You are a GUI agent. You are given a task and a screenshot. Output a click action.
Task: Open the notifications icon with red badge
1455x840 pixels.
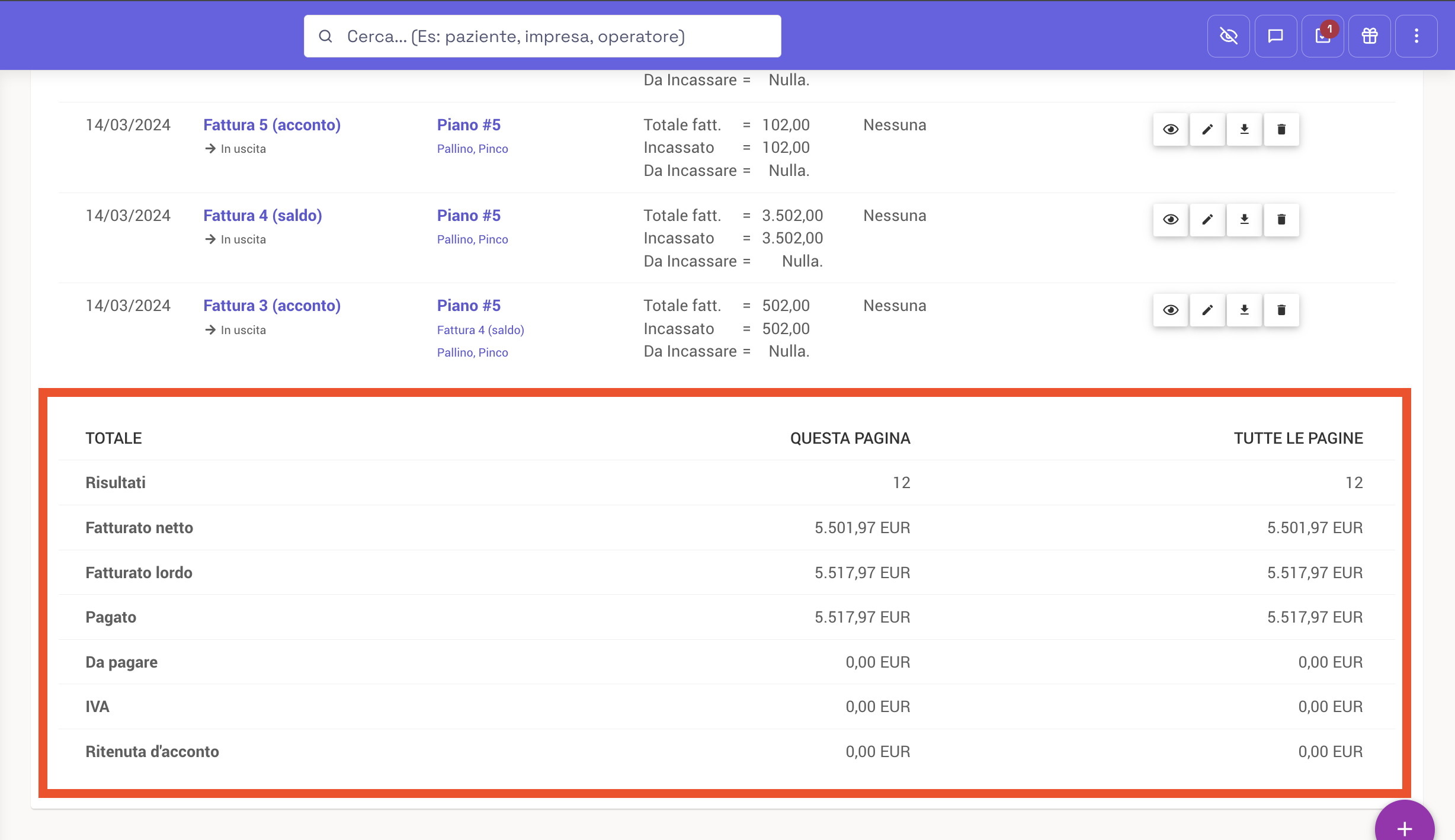coord(1322,36)
